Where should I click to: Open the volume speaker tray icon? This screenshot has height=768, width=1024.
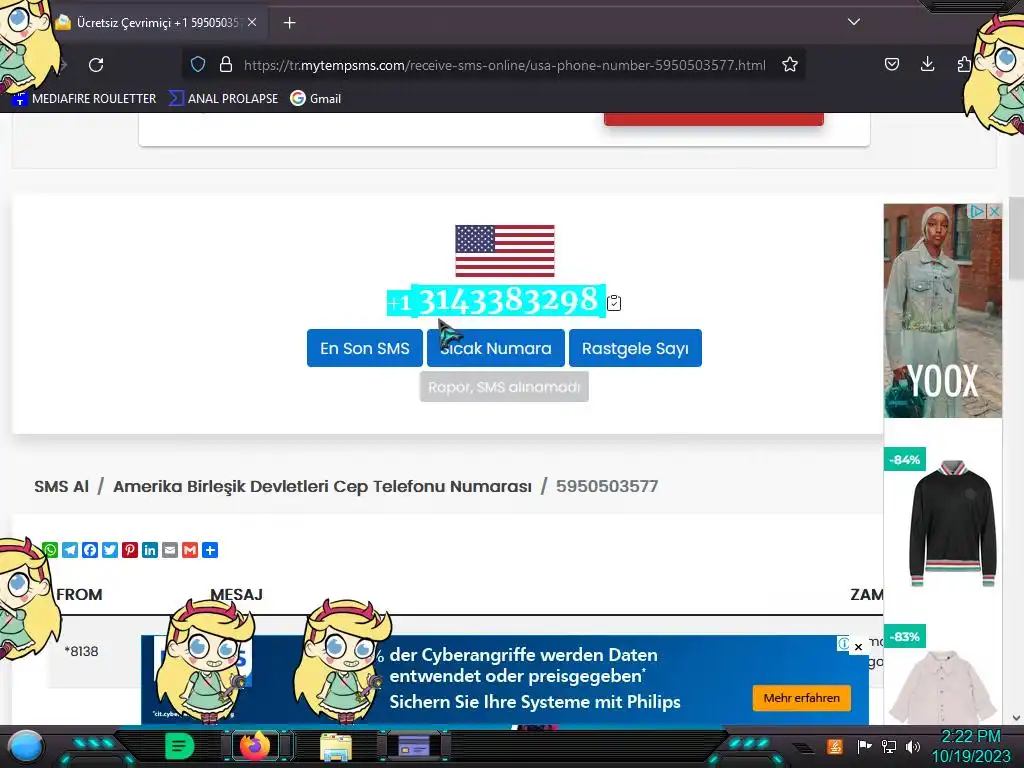(x=913, y=746)
